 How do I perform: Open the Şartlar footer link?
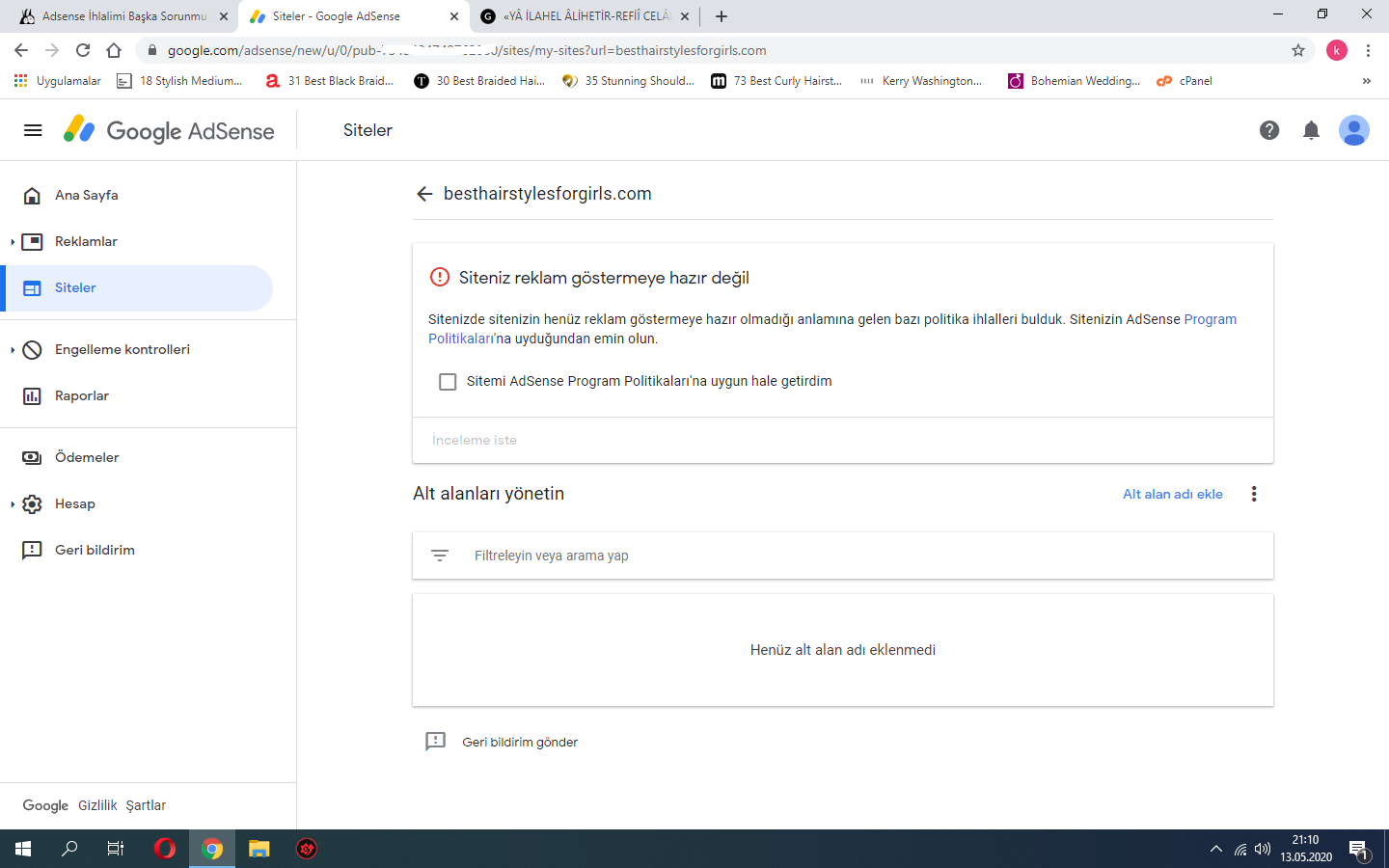146,805
